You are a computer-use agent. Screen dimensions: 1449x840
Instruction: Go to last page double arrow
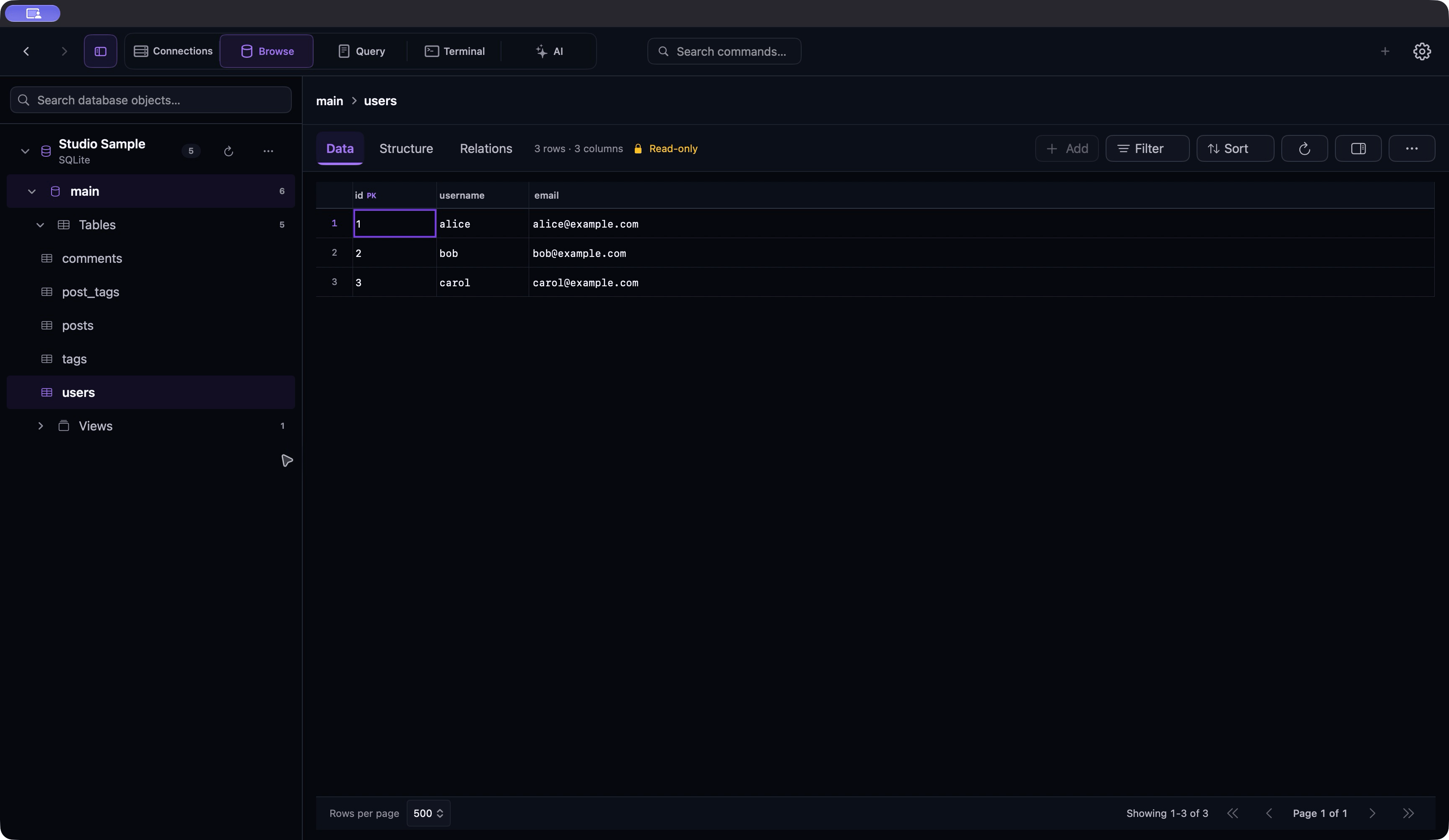(1408, 813)
